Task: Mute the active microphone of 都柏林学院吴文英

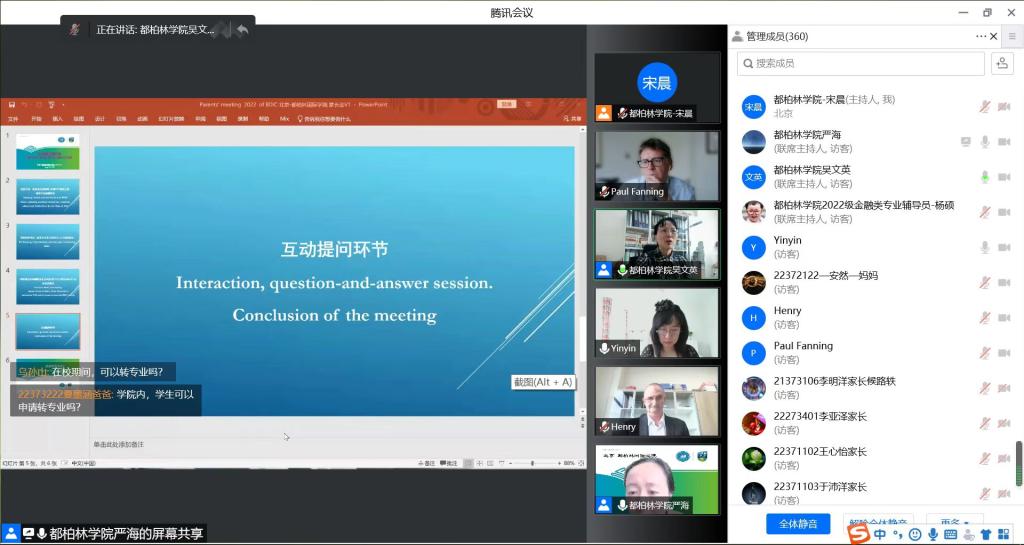Action: 984,177
